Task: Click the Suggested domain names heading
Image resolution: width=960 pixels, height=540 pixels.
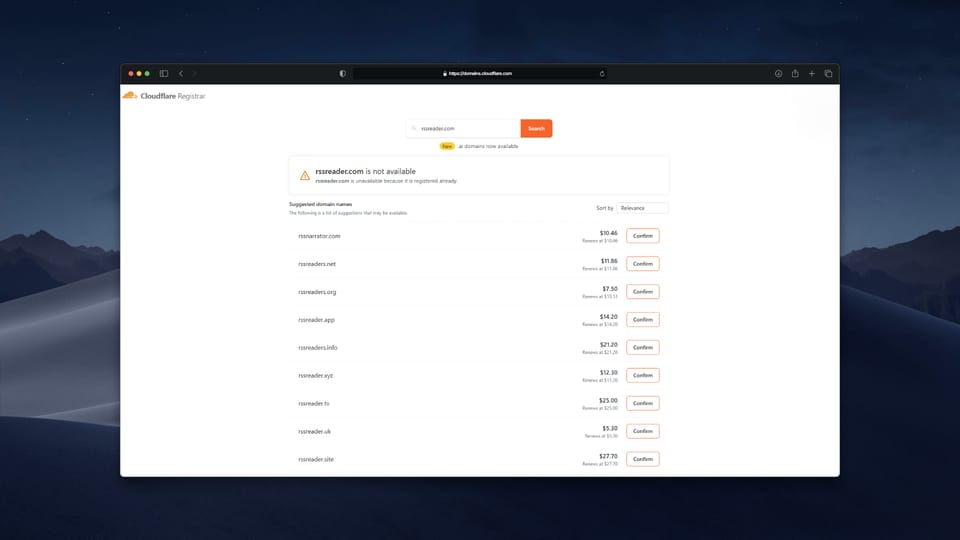Action: pyautogui.click(x=320, y=204)
